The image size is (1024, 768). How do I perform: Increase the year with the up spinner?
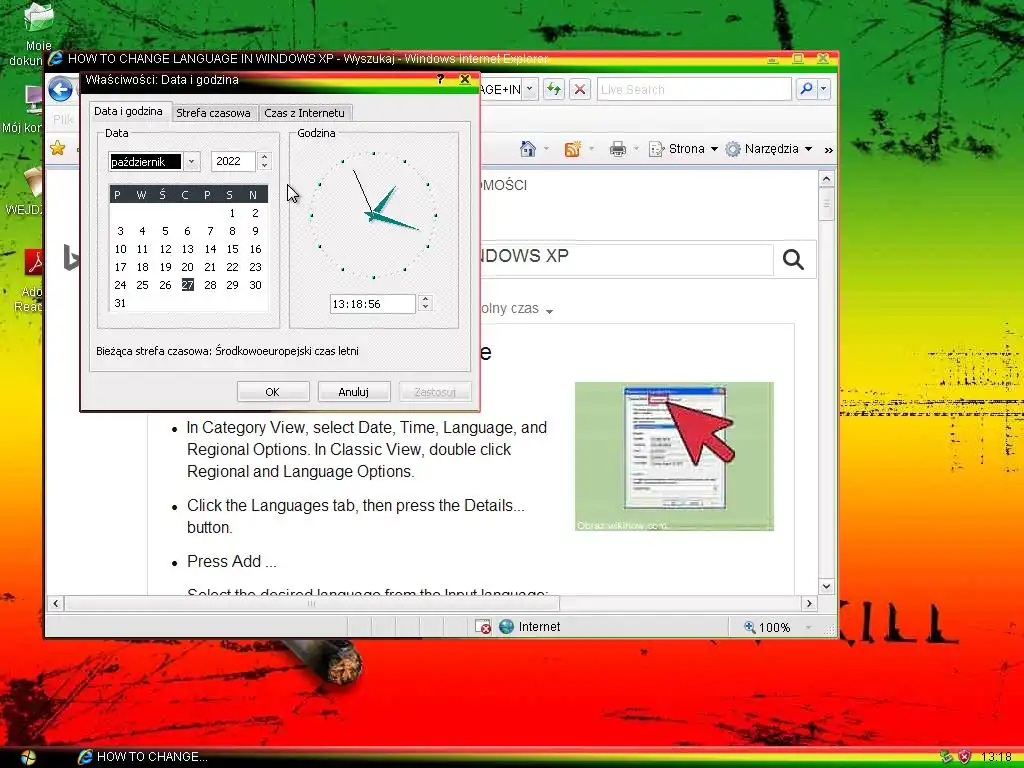click(x=264, y=157)
